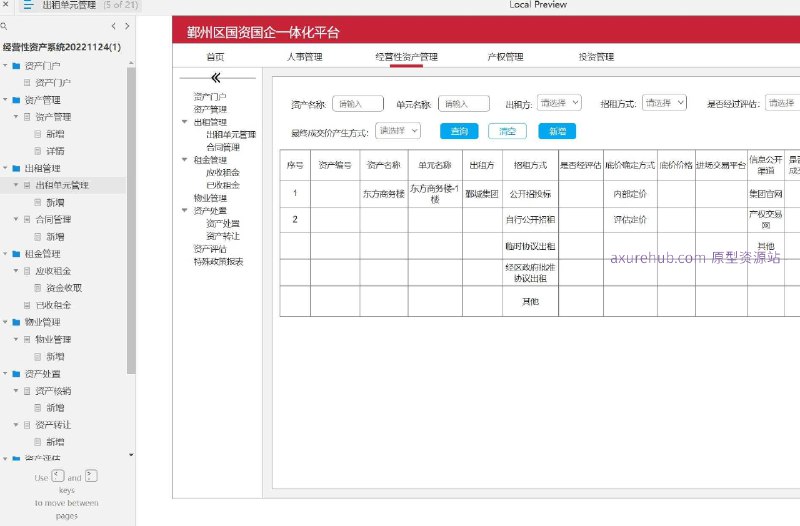
Task: Collapse the 资产处置 folder in sidebar
Action: tap(5, 373)
